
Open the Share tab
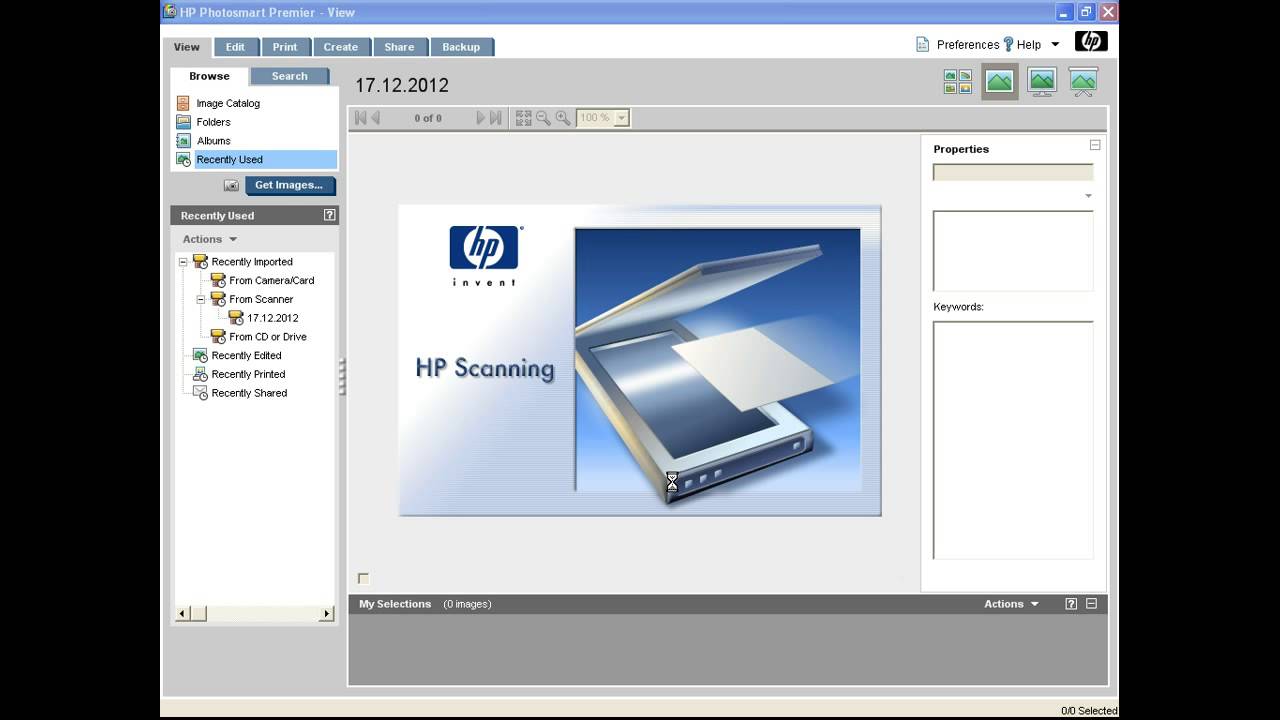[399, 47]
